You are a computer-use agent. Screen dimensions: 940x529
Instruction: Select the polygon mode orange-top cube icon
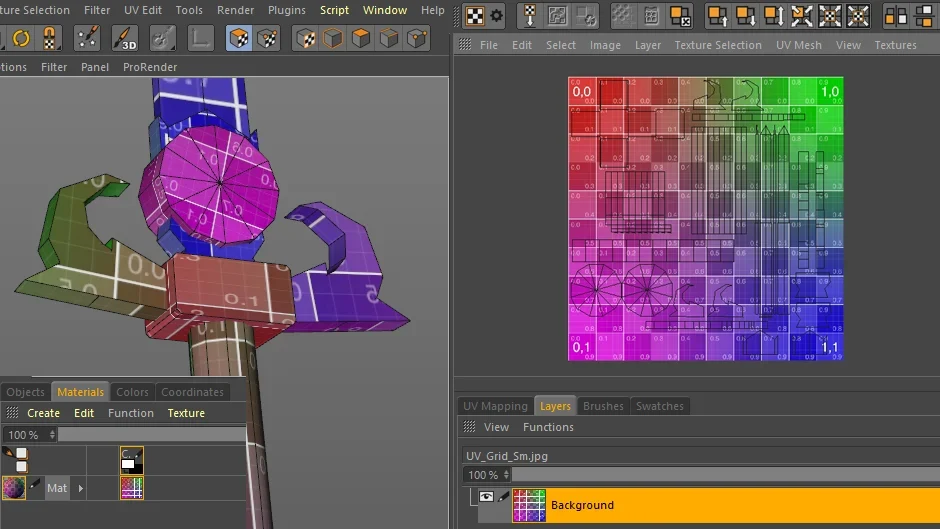pos(361,39)
